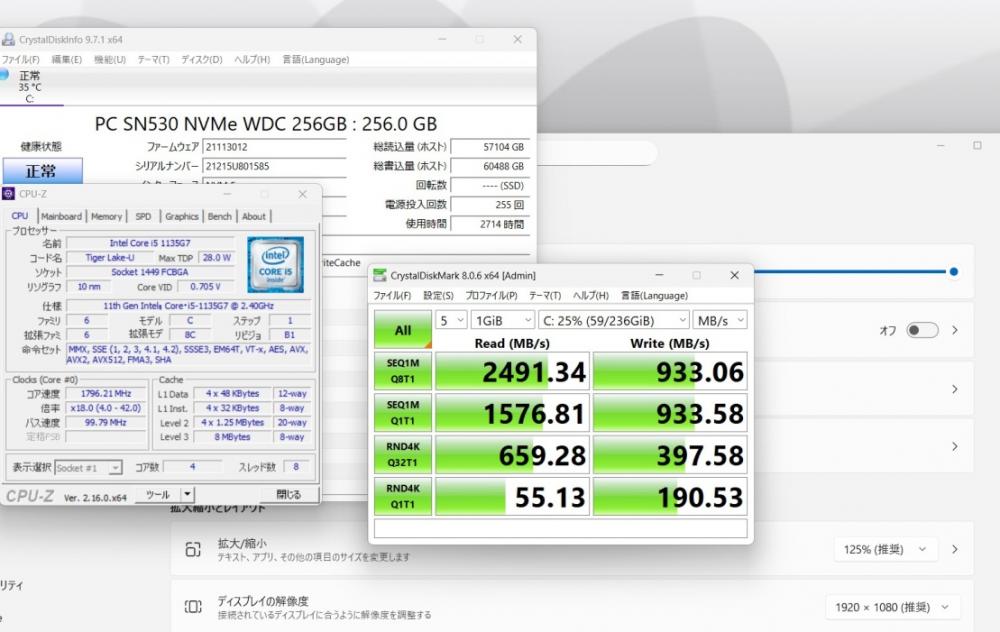The width and height of the screenshot is (1000, 632).
Task: Click the 2491.34 read result cell
Action: [512, 371]
